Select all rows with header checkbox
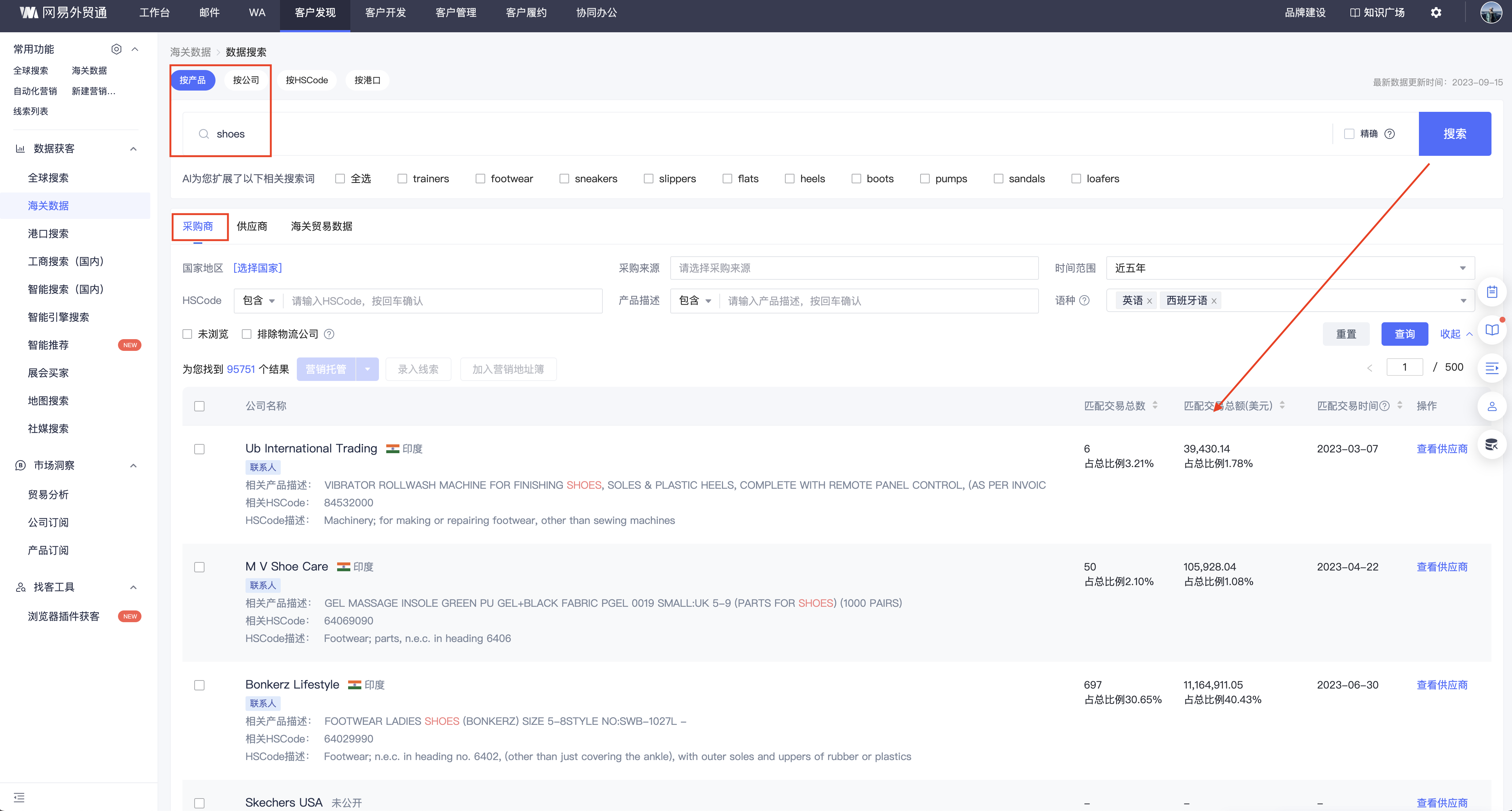Image resolution: width=1512 pixels, height=811 pixels. [200, 406]
